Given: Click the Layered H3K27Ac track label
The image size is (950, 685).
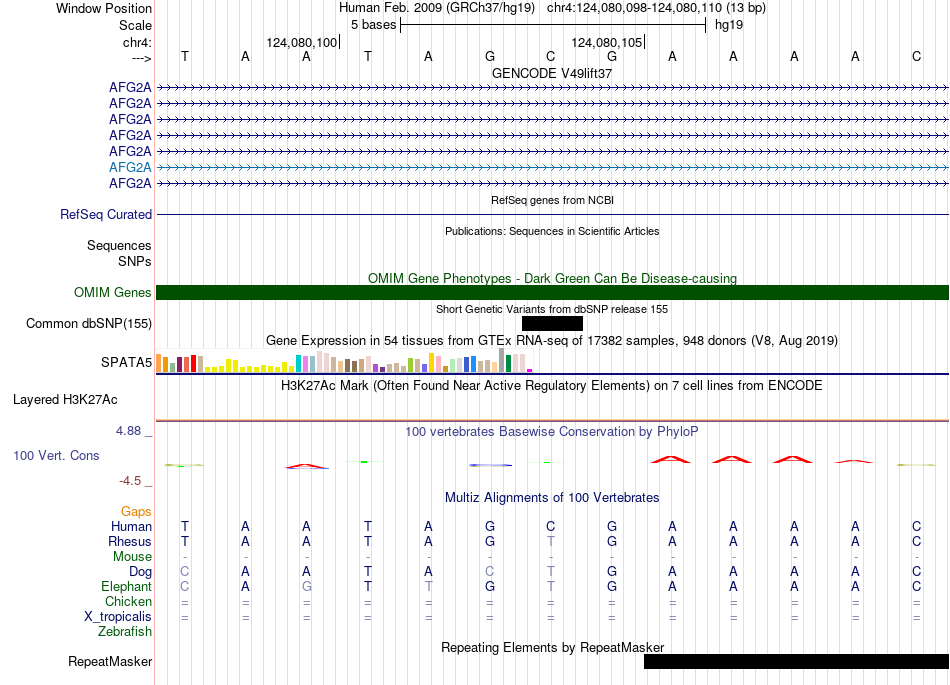Looking at the screenshot, I should [65, 400].
